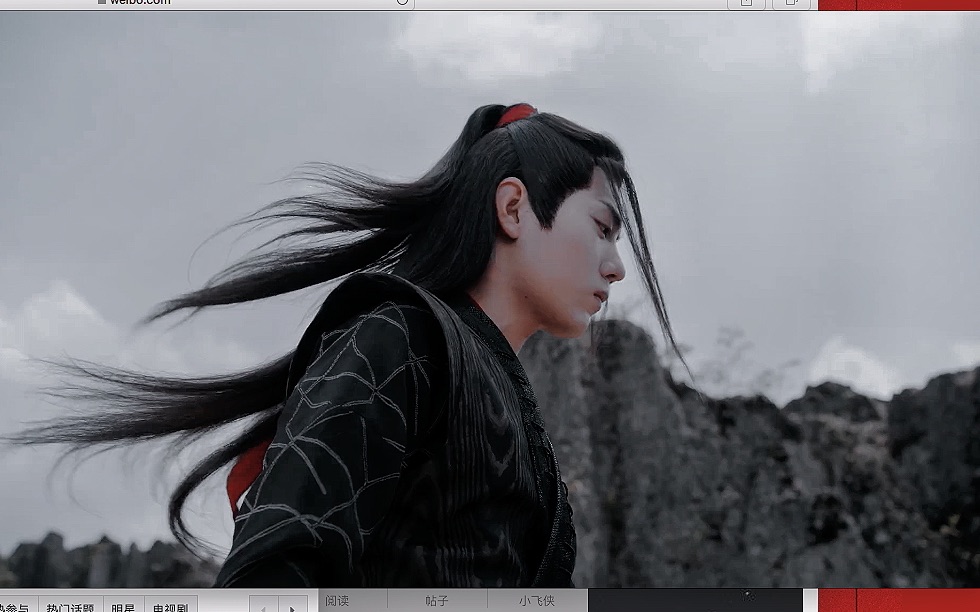Screen dimensions: 980x612
Task: Click the right arrow to scroll tabs
Action: coord(292,604)
